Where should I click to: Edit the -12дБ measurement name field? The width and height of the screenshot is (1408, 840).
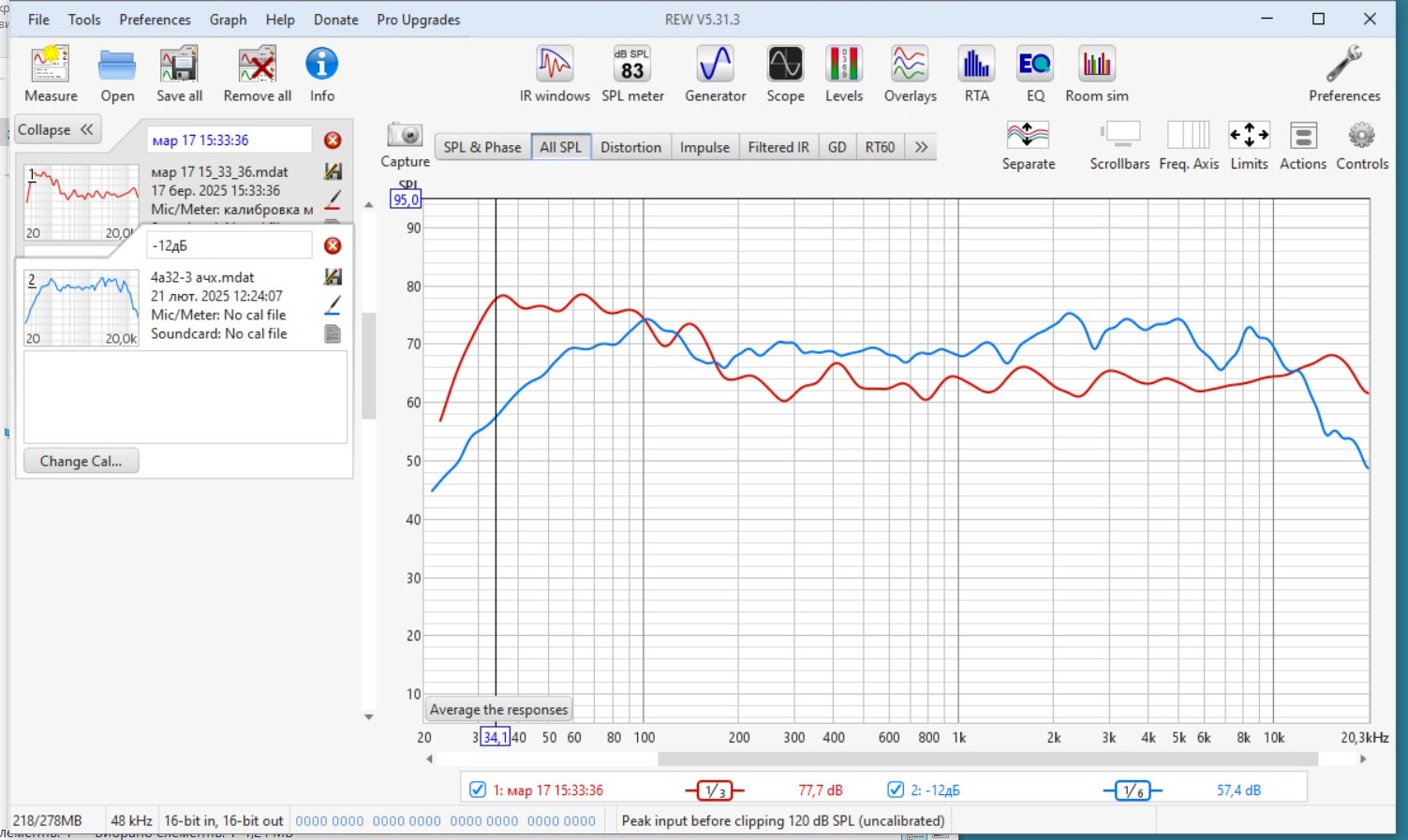230,245
